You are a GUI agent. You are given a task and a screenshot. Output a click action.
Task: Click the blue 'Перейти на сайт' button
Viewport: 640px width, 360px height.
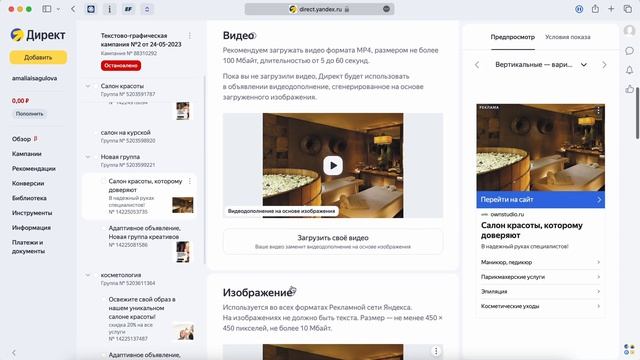pyautogui.click(x=540, y=200)
